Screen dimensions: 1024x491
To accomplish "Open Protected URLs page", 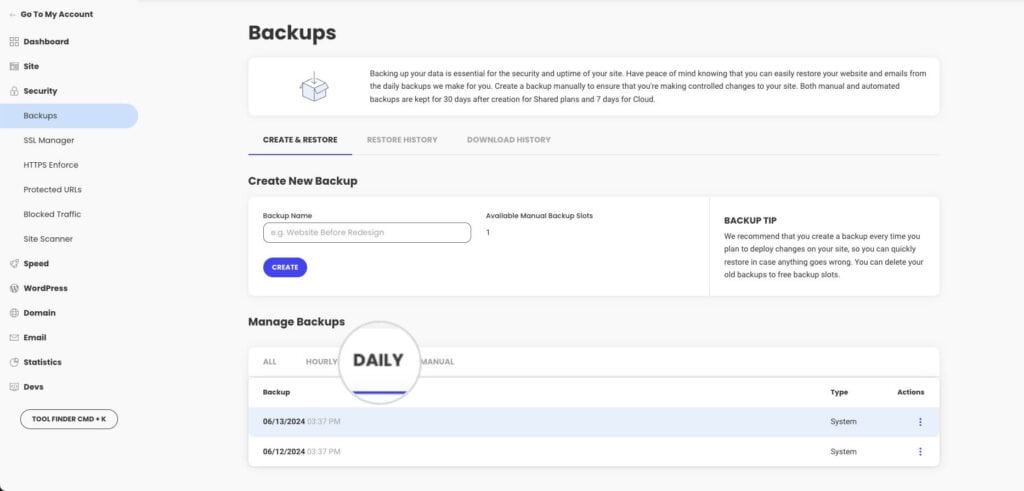I will tap(53, 190).
